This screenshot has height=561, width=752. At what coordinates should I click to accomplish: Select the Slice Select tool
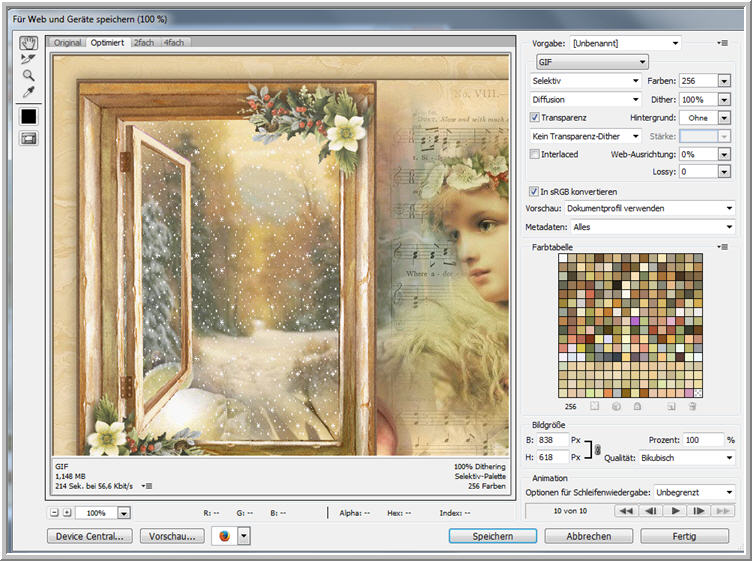28,59
